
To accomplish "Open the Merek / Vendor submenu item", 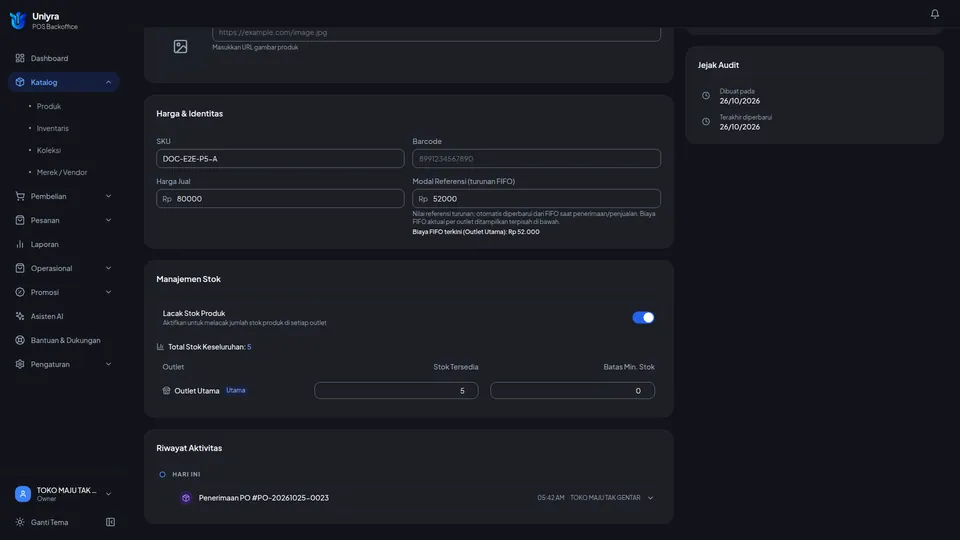I will (62, 172).
